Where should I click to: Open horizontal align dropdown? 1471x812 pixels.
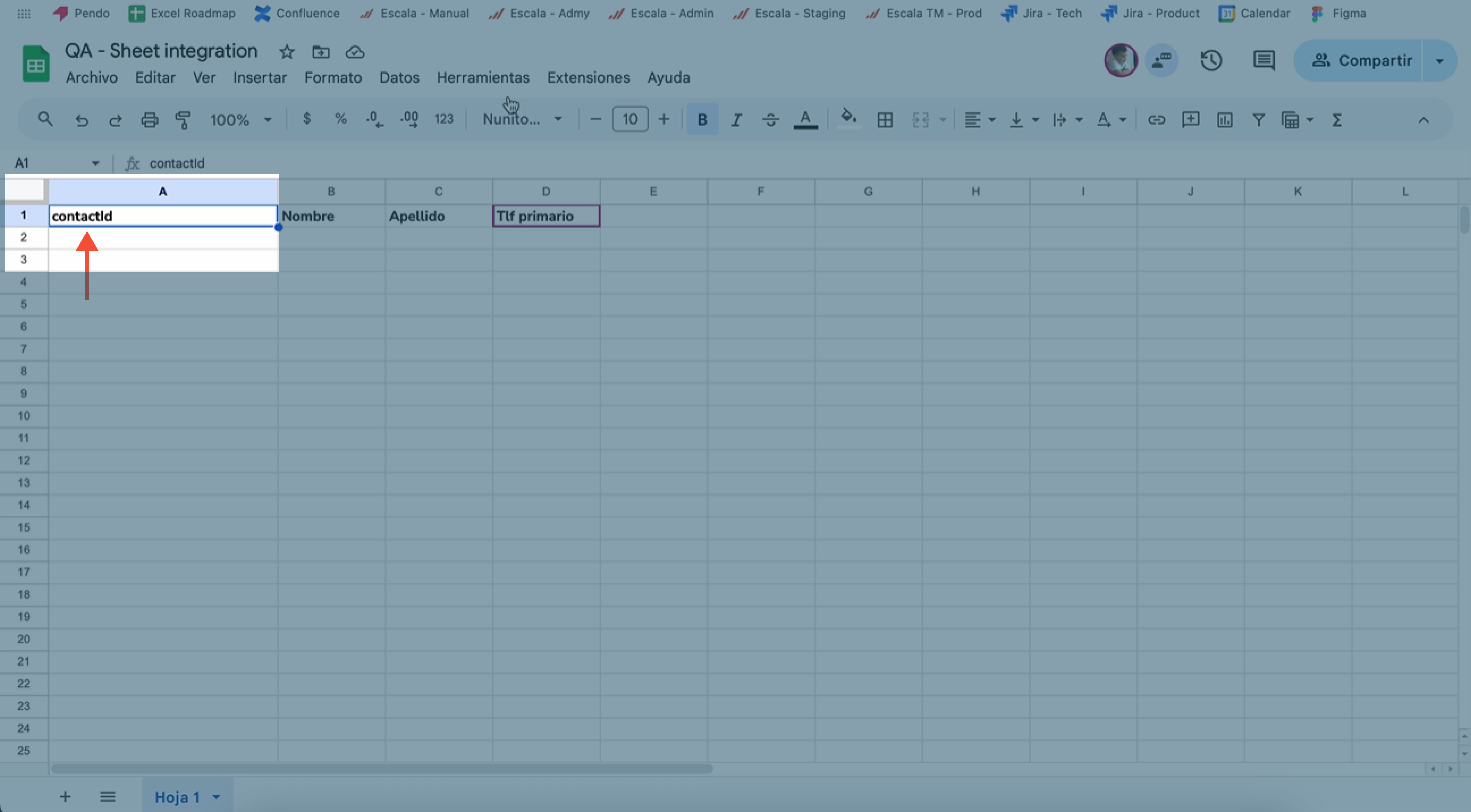(x=979, y=120)
